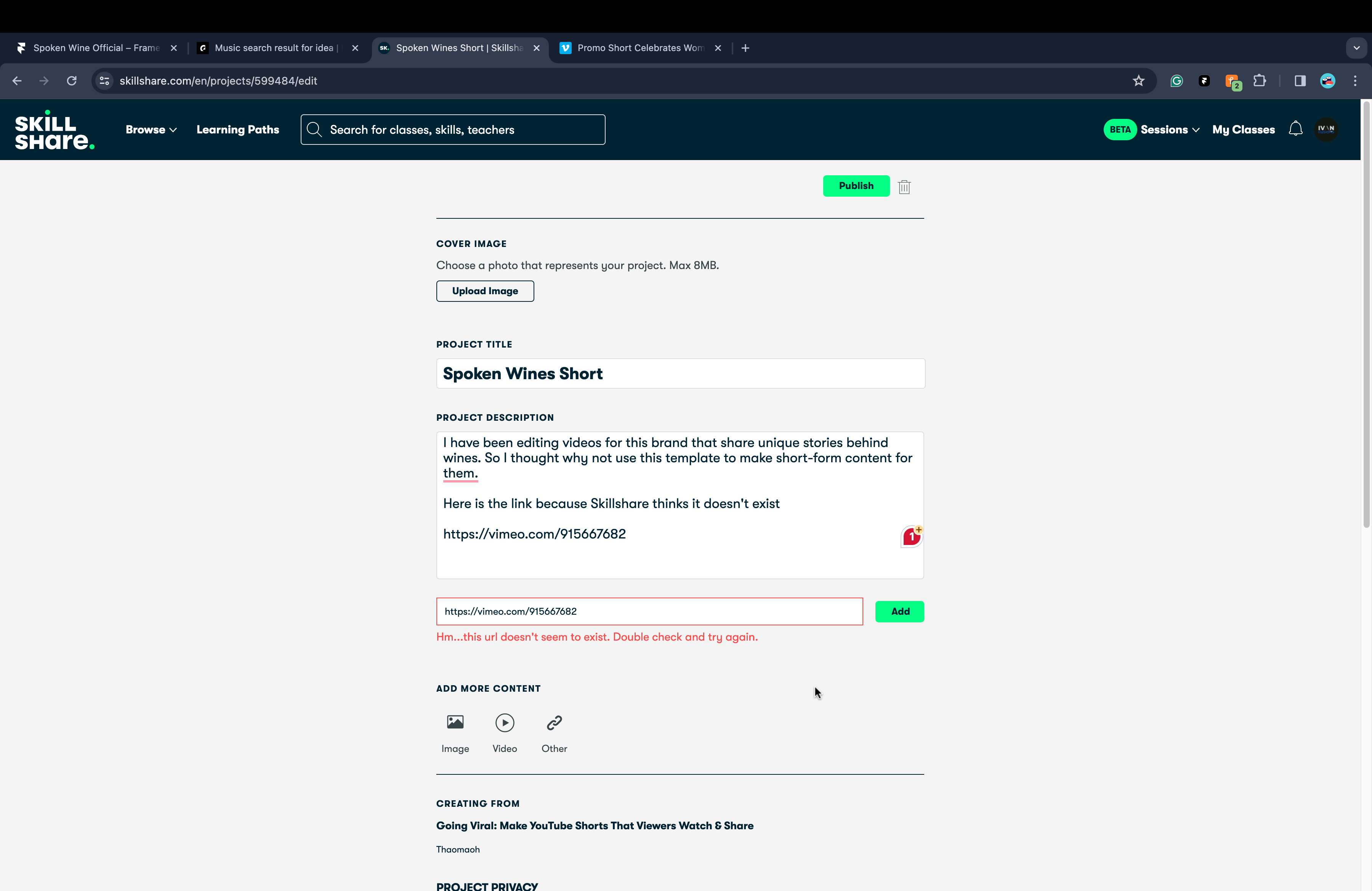
Task: Go back to the previous page
Action: tap(17, 81)
